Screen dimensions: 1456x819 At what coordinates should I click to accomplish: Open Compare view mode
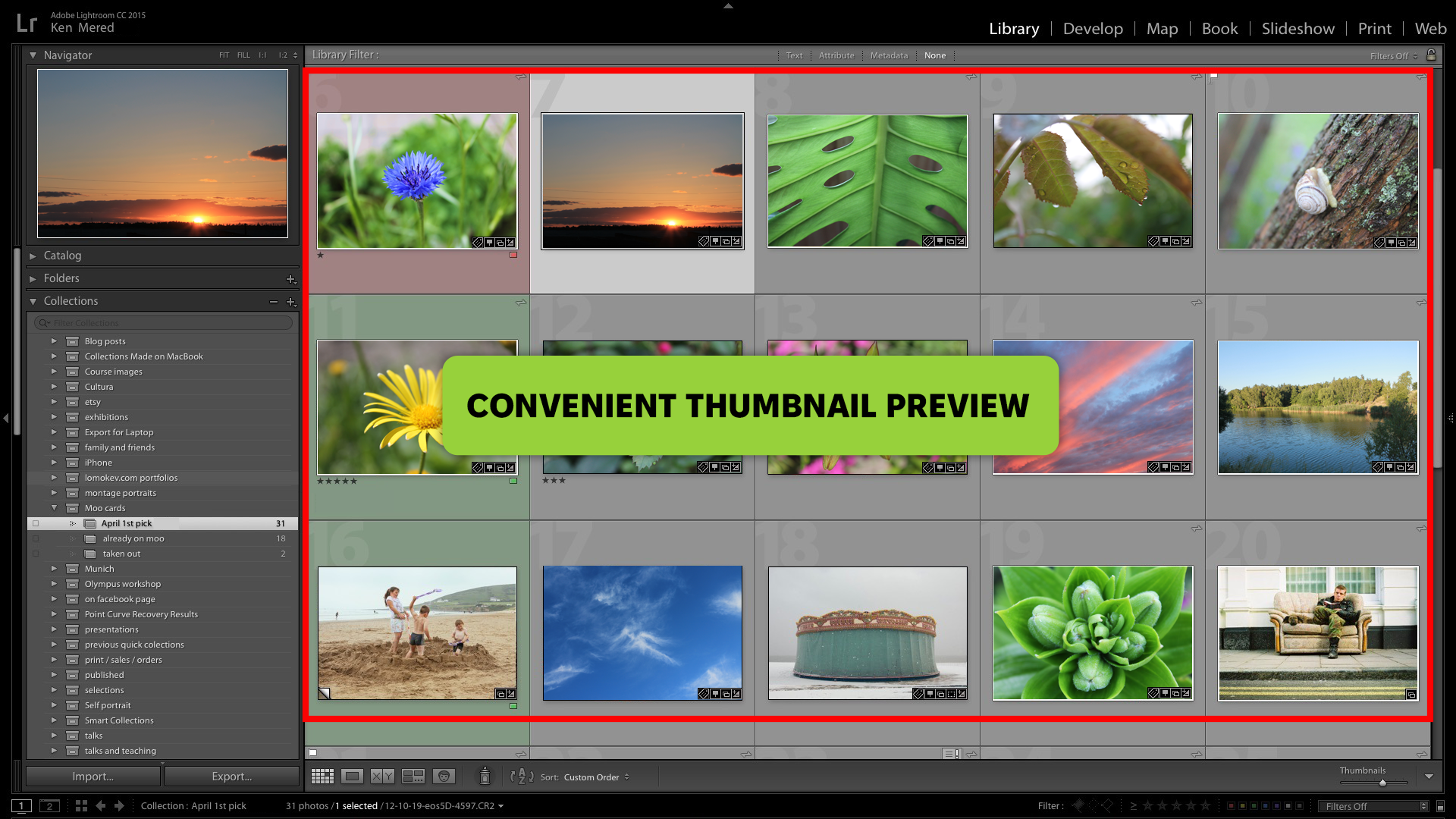[x=383, y=776]
